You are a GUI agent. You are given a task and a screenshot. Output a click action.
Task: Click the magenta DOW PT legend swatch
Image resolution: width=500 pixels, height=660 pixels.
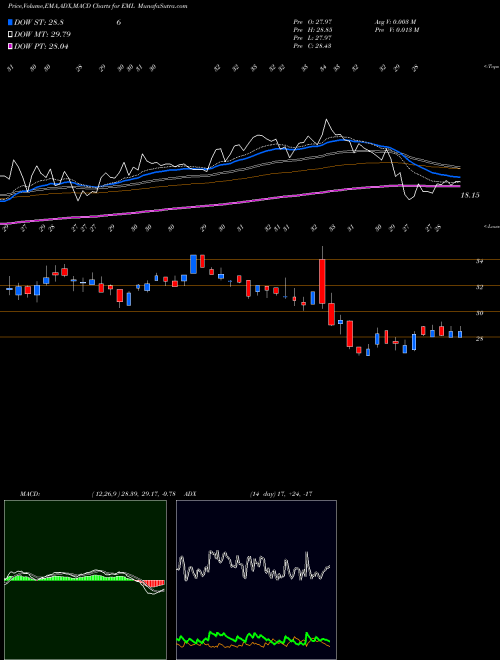pyautogui.click(x=10, y=46)
